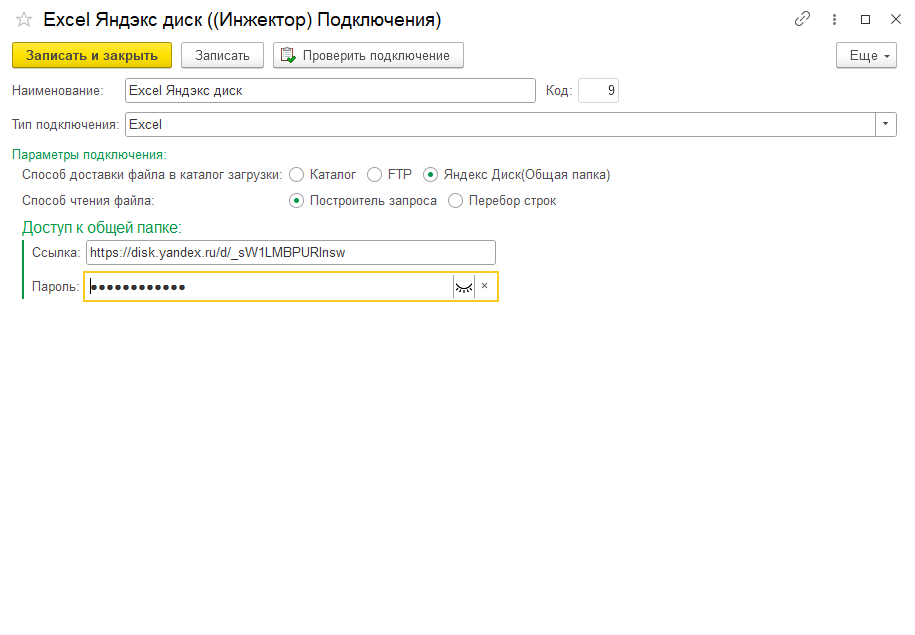
Task: Click the Параметры подключения heading
Action: tap(89, 155)
